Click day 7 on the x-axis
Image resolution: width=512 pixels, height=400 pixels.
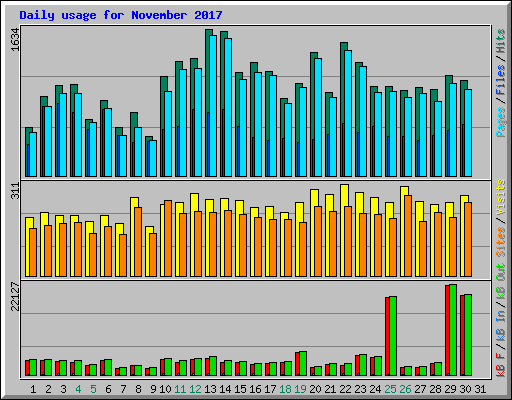click(x=123, y=389)
